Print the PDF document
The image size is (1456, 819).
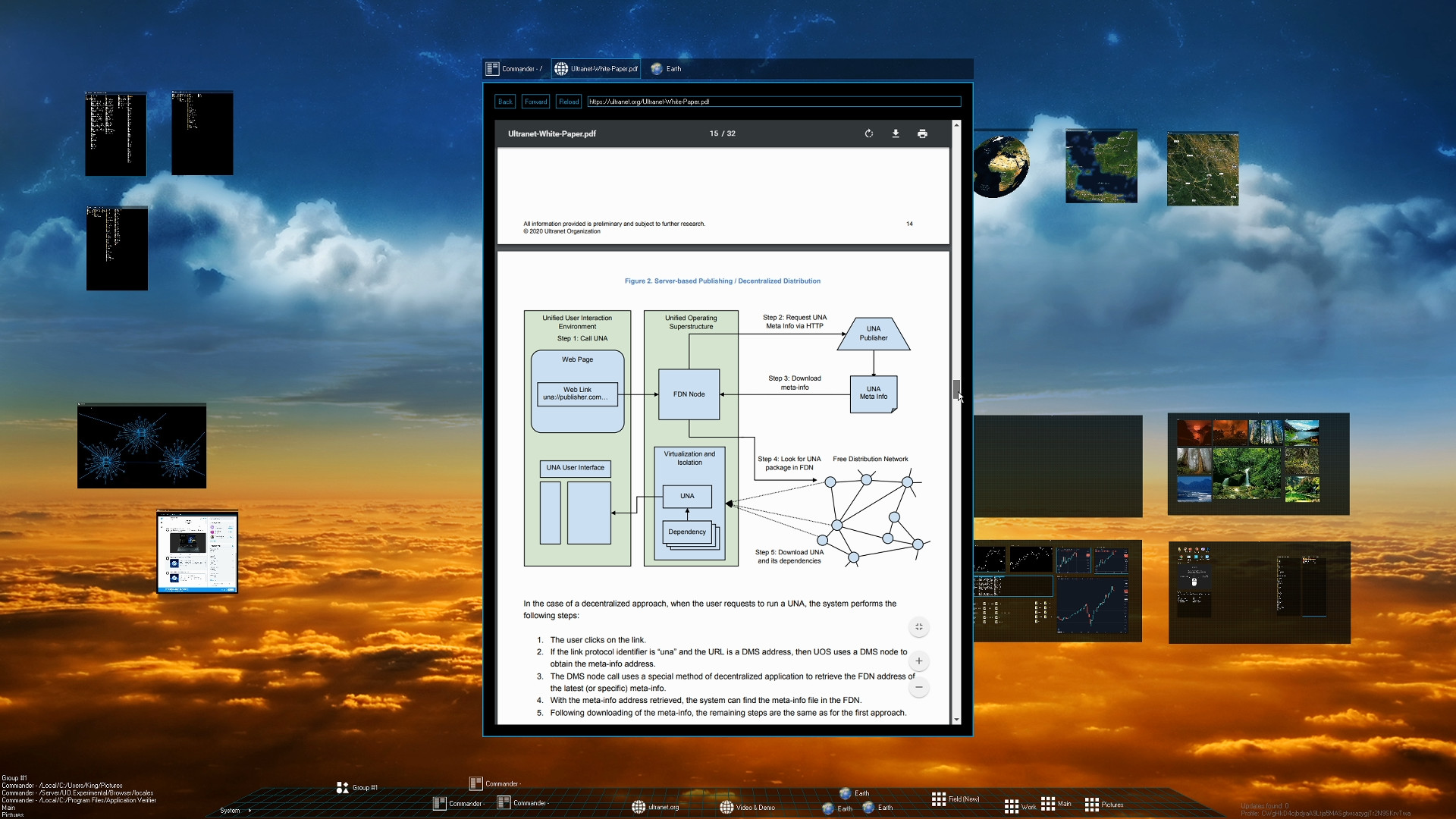coord(922,133)
